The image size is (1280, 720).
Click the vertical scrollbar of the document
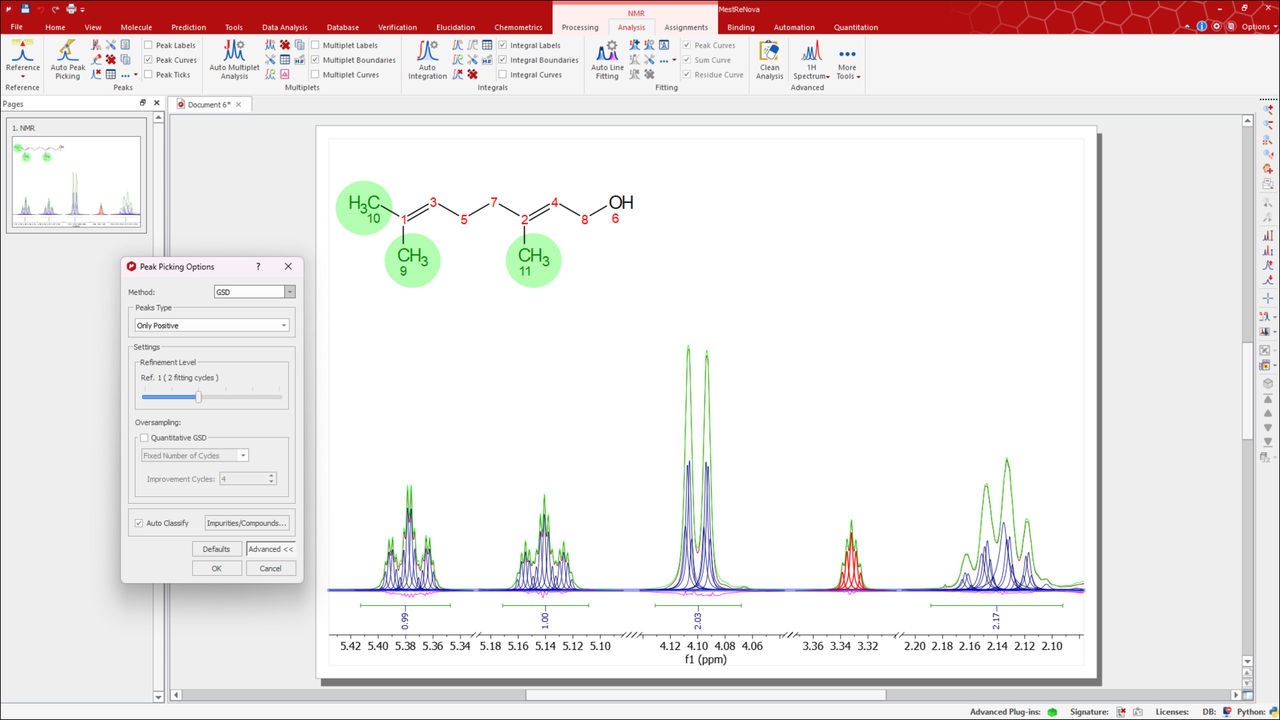point(1247,390)
